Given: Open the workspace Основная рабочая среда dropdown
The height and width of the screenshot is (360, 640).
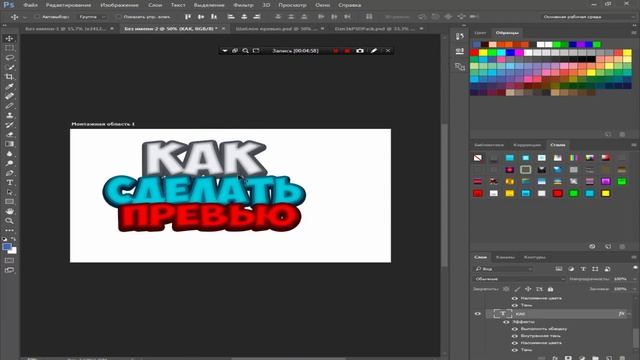Looking at the screenshot, I should point(588,17).
